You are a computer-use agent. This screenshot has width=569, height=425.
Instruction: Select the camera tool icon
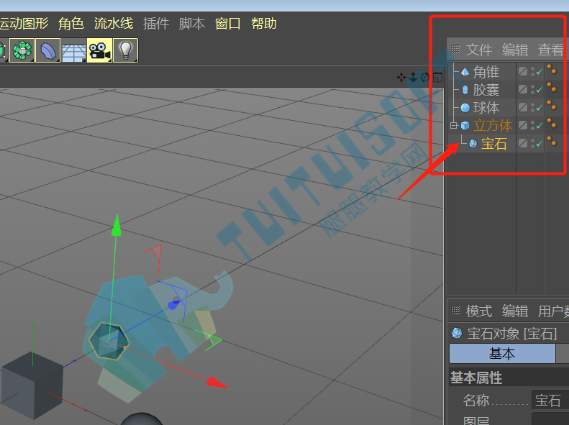[99, 50]
